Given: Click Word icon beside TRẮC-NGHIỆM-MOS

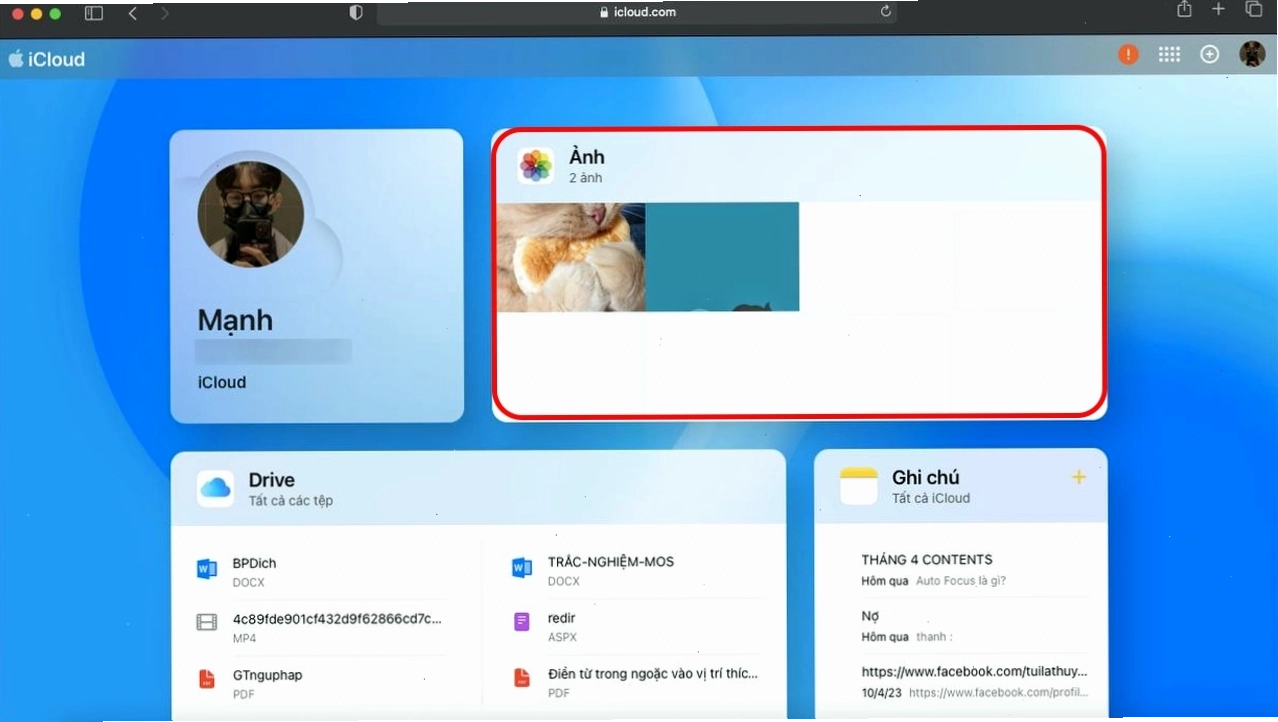Looking at the screenshot, I should pyautogui.click(x=521, y=568).
